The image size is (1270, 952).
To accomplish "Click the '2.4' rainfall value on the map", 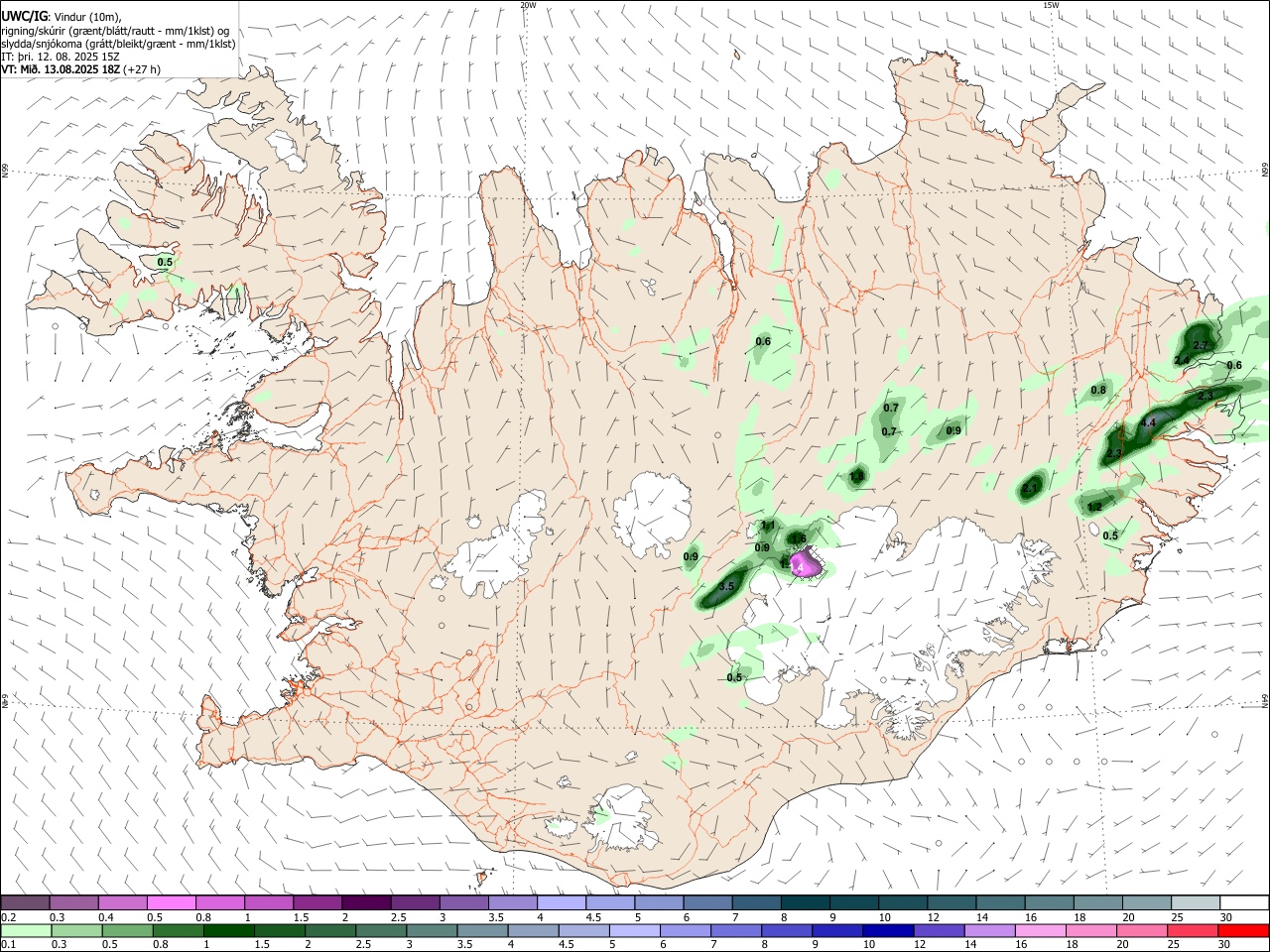I will (x=1182, y=360).
